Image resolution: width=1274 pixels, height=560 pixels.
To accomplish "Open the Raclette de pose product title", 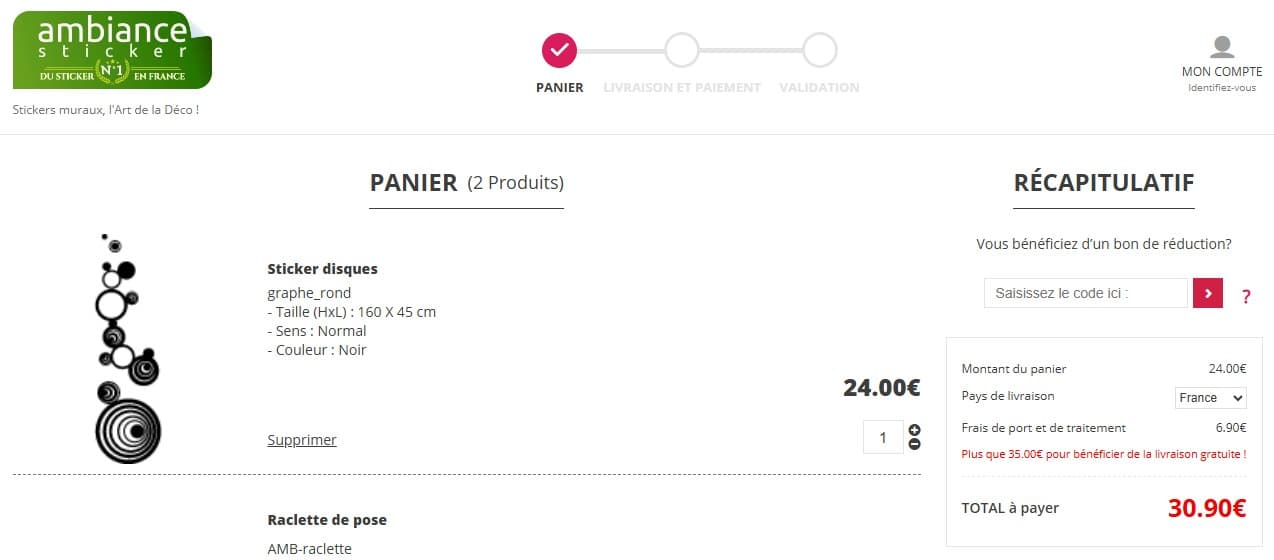I will pos(327,520).
